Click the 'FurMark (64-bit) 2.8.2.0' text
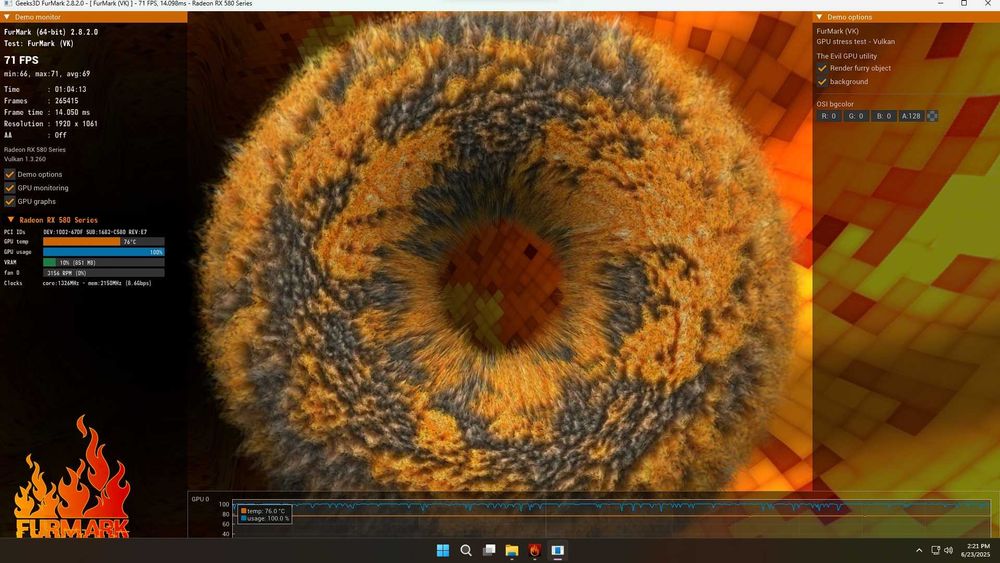The image size is (1000, 563). click(51, 32)
